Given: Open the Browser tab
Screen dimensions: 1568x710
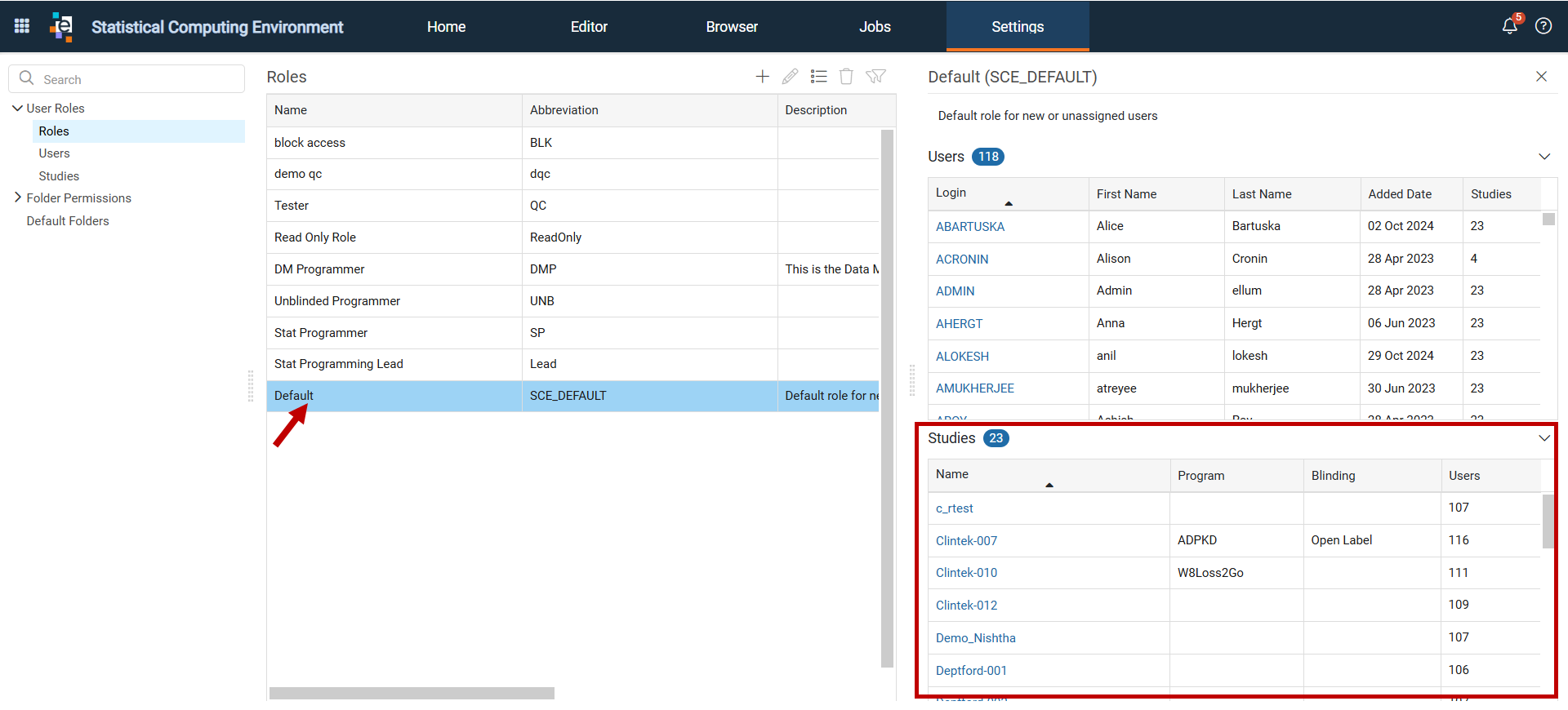Looking at the screenshot, I should pos(732,26).
